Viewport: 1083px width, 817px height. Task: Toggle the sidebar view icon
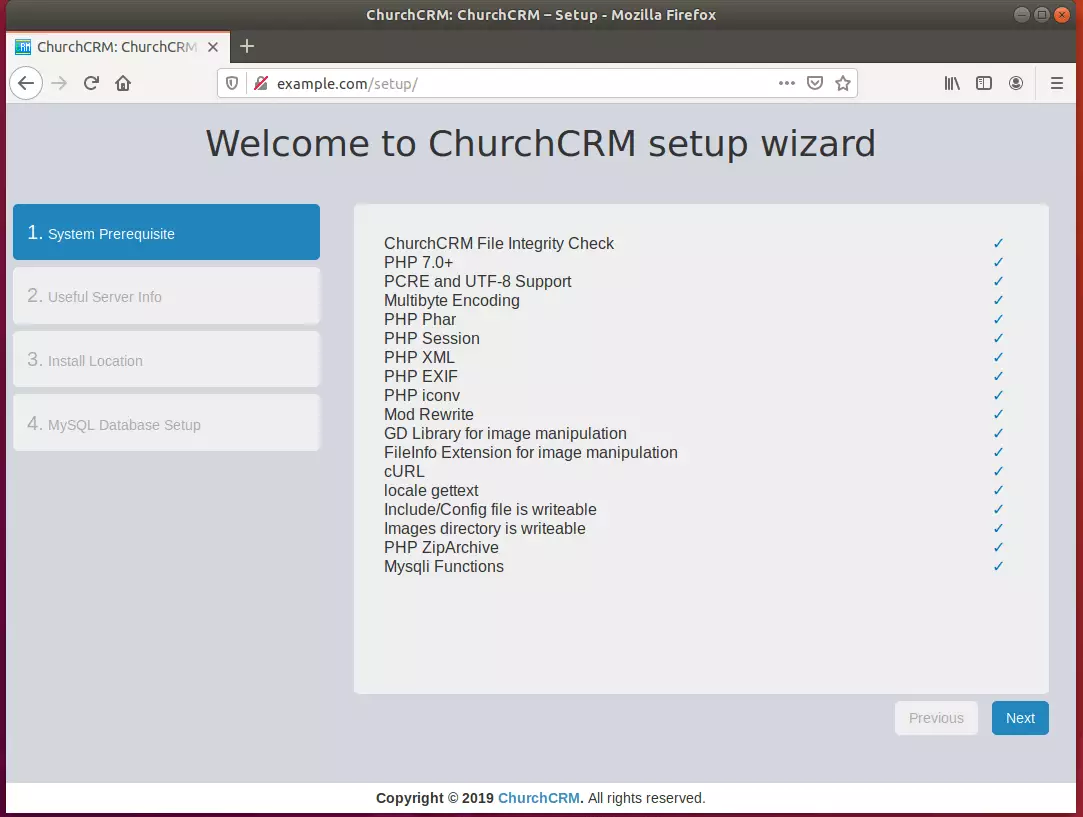[x=984, y=84]
